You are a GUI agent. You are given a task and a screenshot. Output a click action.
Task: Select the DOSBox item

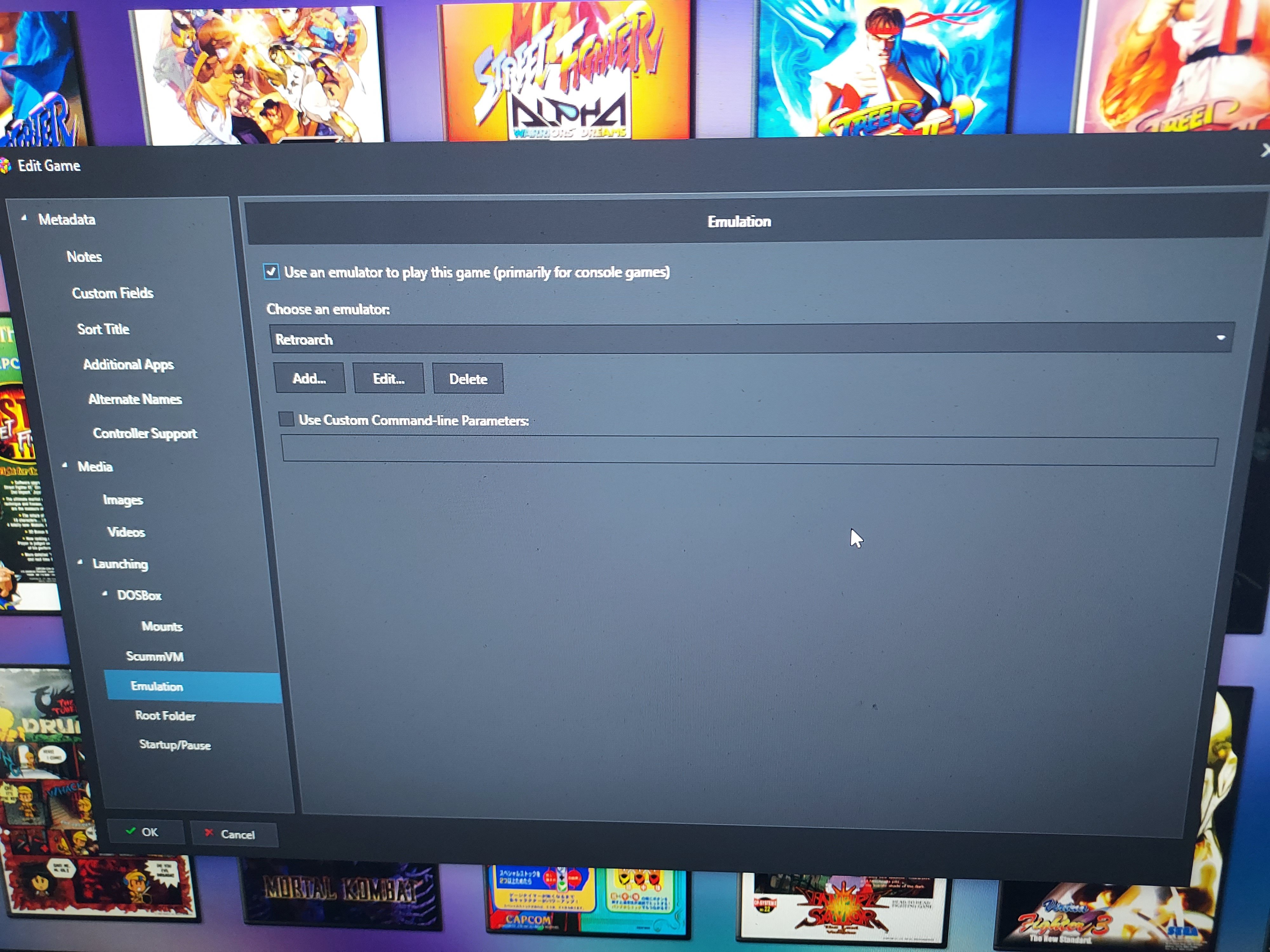(139, 595)
